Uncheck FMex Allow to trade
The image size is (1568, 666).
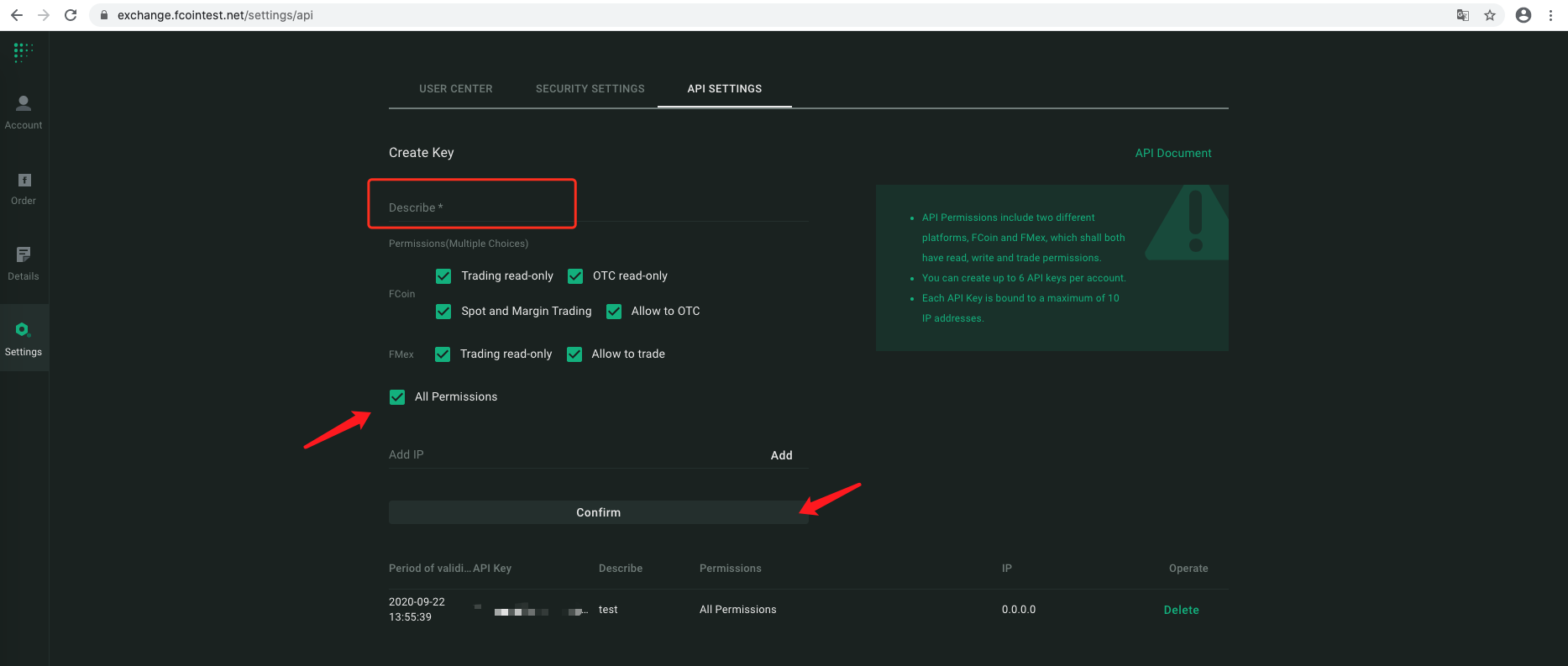[x=574, y=354]
